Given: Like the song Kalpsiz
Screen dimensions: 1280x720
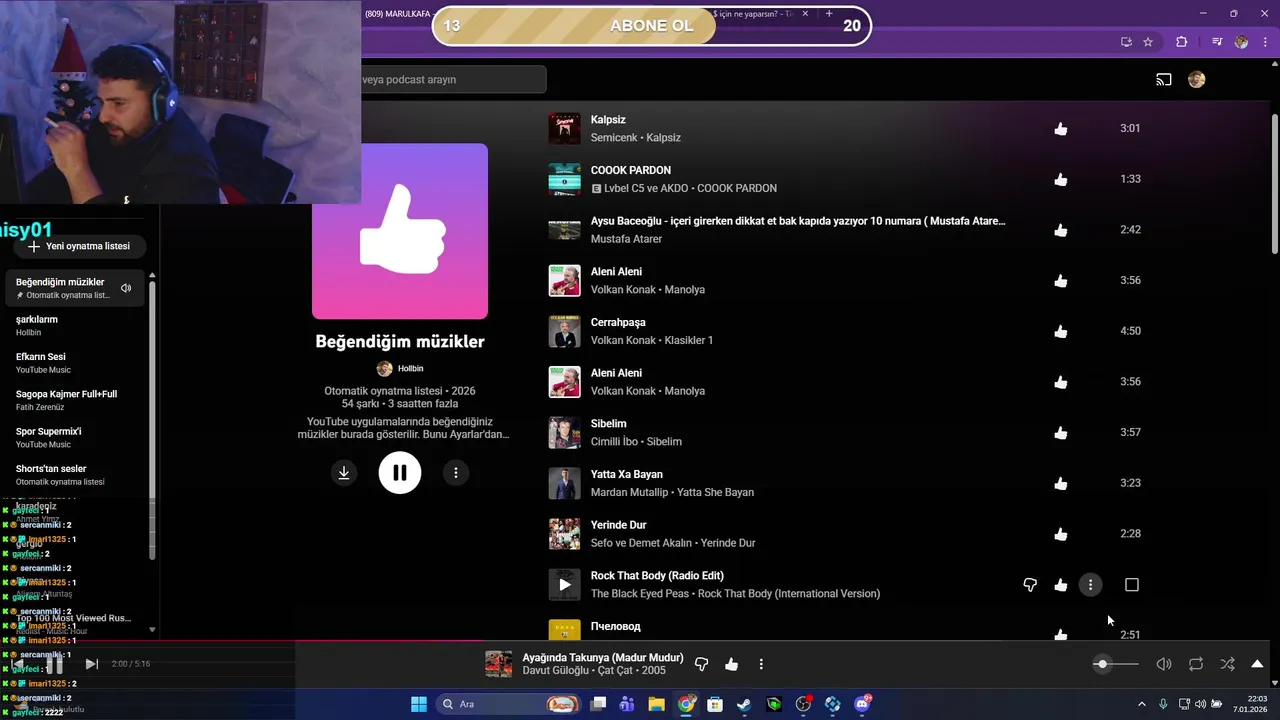Looking at the screenshot, I should click(x=1061, y=129).
